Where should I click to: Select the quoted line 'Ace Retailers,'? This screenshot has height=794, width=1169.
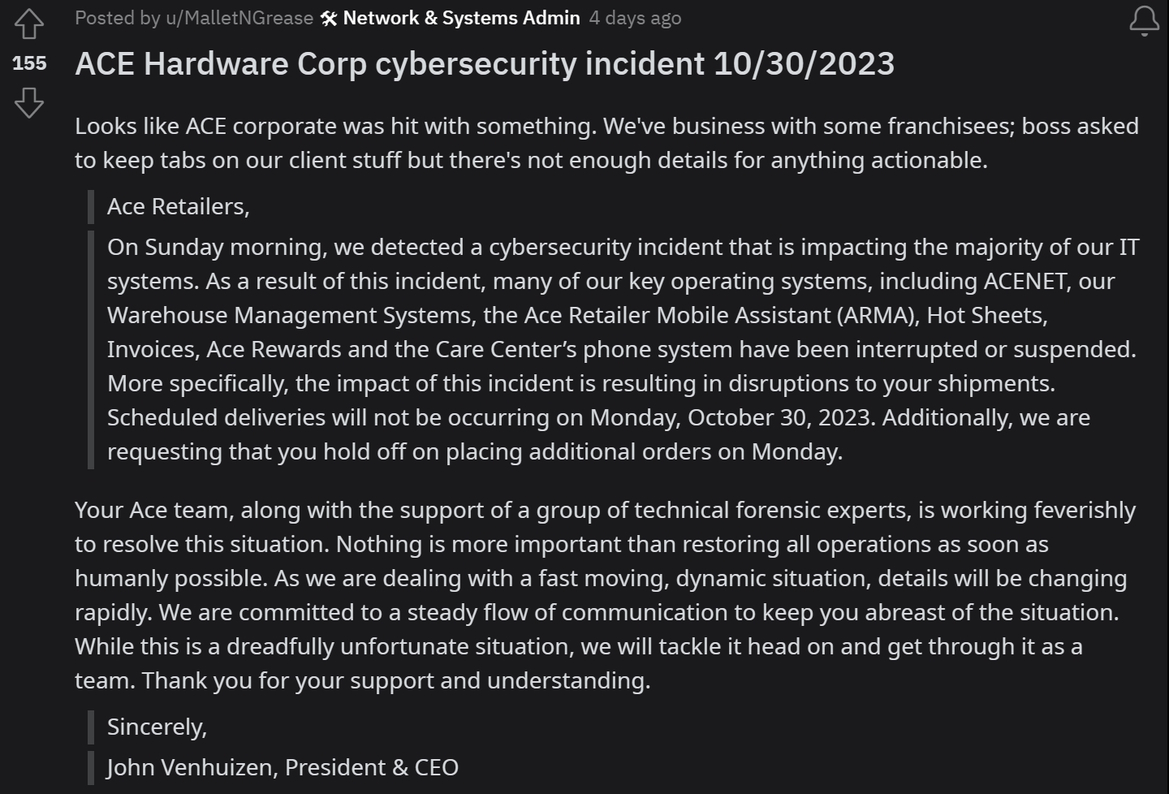tap(178, 207)
